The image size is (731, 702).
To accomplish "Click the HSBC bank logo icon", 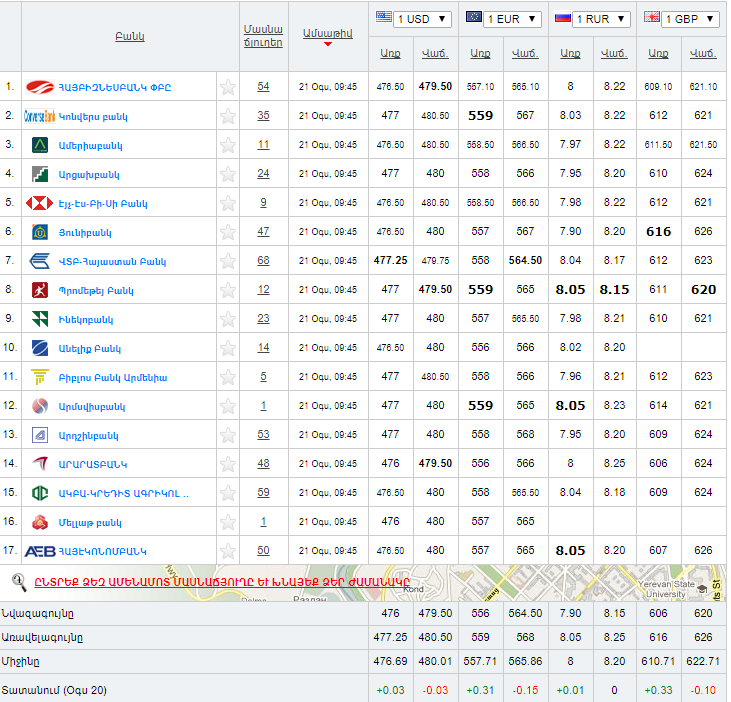I will click(x=39, y=203).
